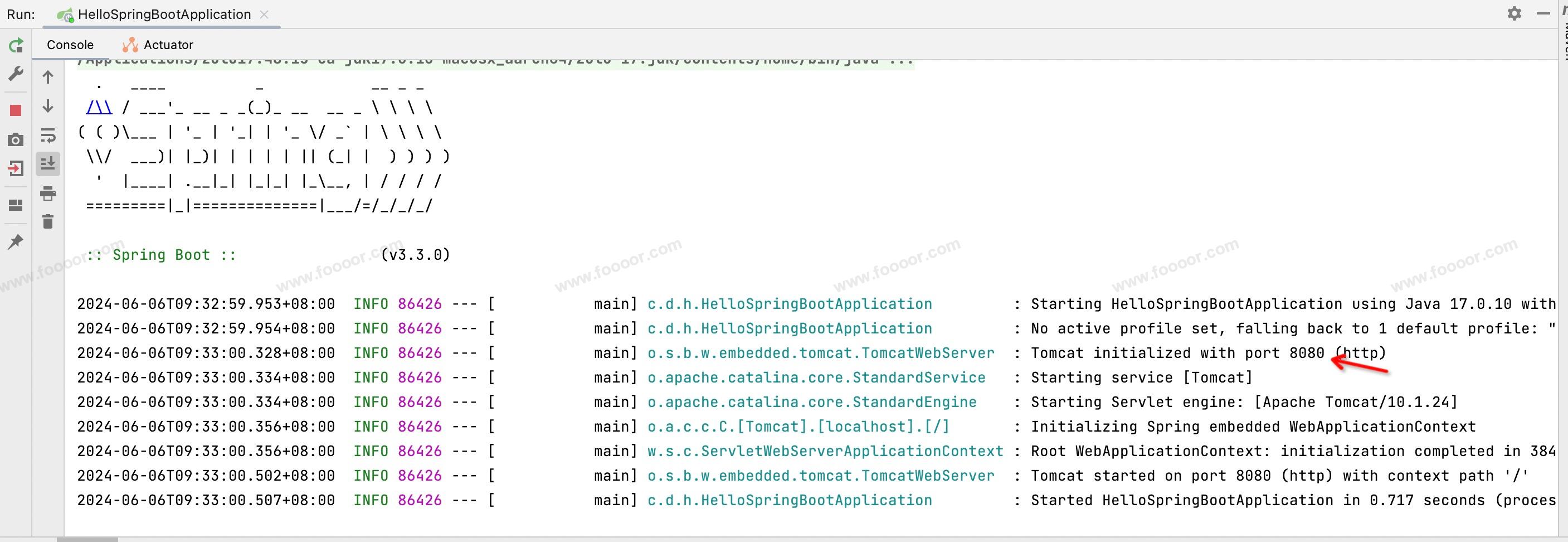Open the Run panel gear options menu
The width and height of the screenshot is (1568, 542).
coord(1515,13)
